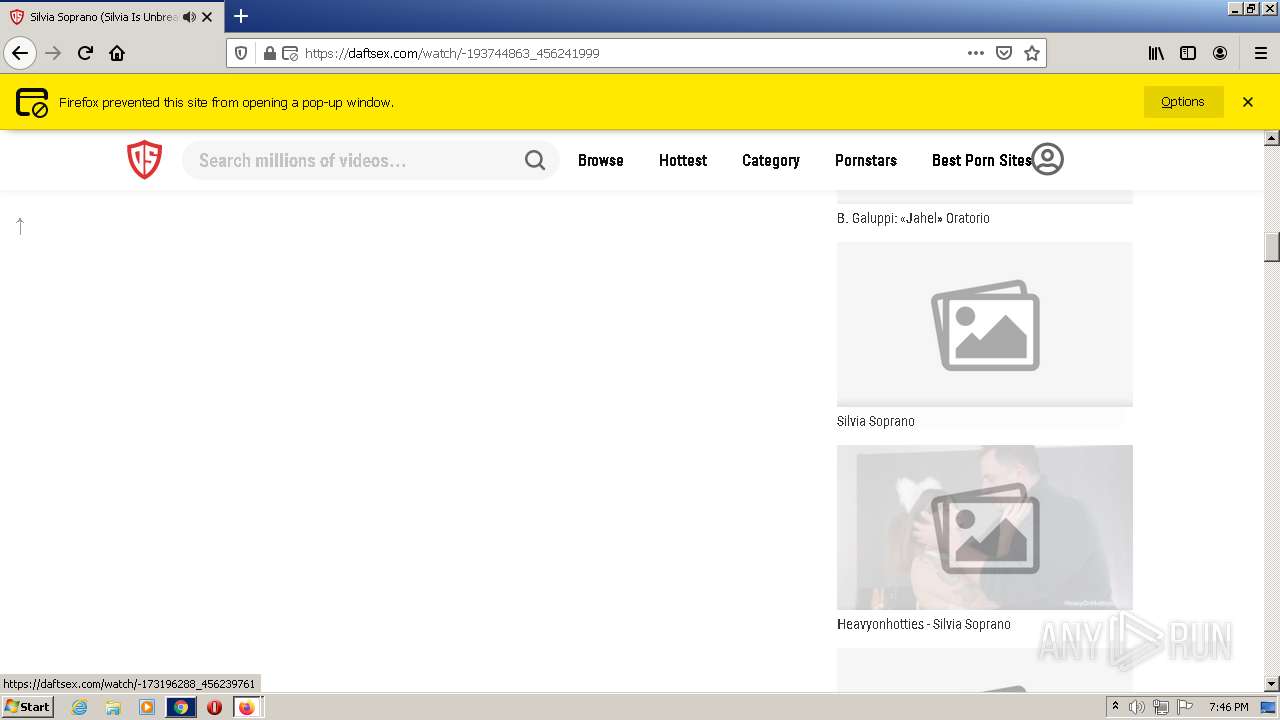This screenshot has width=1280, height=720.
Task: Open the Windows Start menu
Action: point(28,706)
